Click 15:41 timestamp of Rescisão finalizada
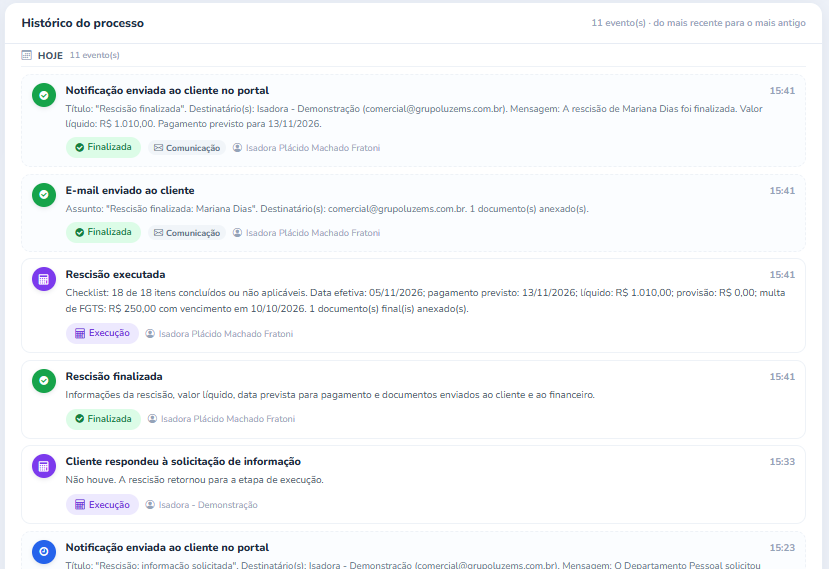Screen dimensions: 829x569 (x=782, y=377)
